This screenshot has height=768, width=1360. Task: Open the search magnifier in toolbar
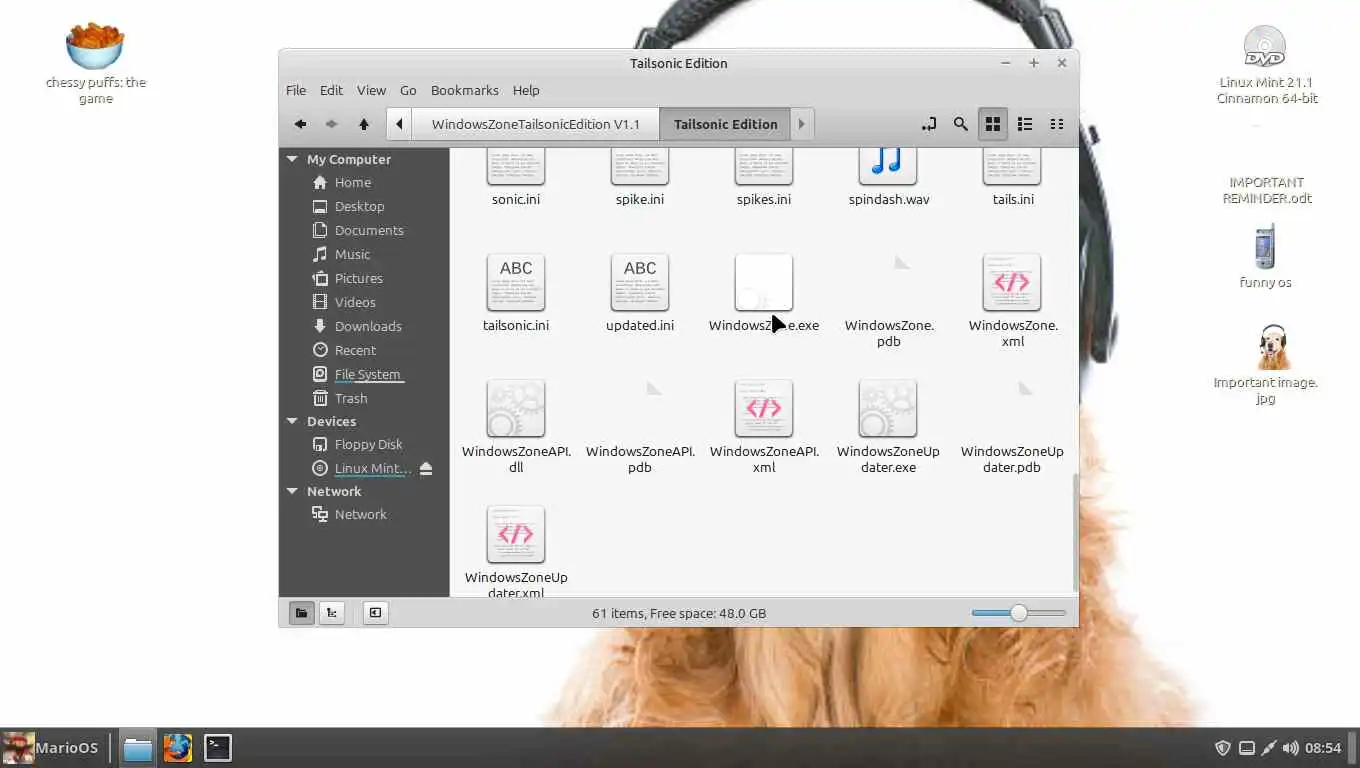pyautogui.click(x=961, y=124)
